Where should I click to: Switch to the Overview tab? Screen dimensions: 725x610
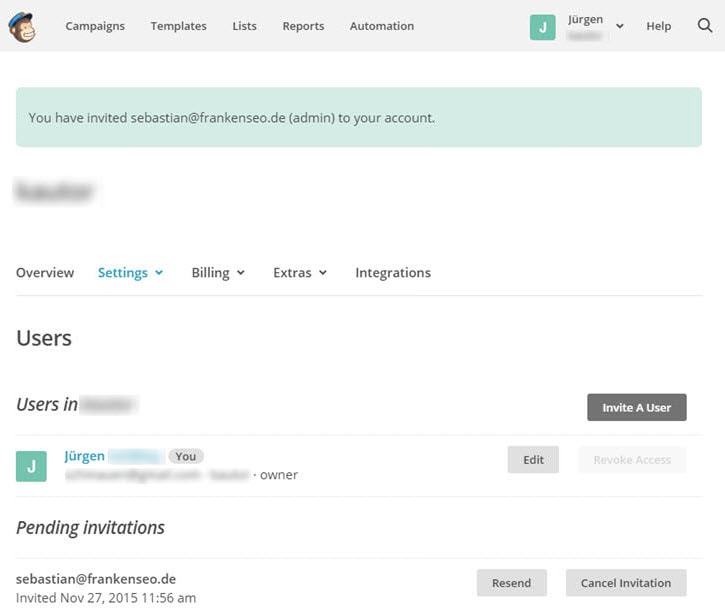click(45, 273)
